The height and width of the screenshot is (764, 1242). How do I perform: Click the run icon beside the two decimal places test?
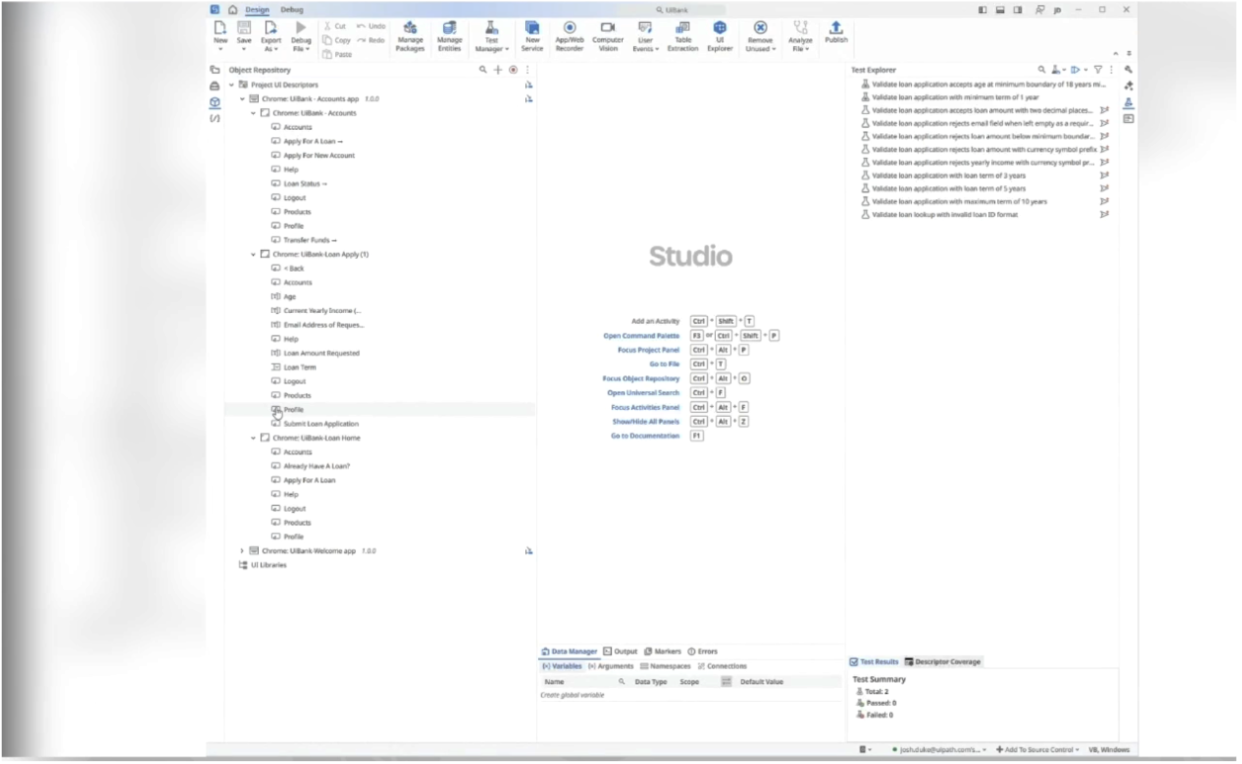point(1104,110)
